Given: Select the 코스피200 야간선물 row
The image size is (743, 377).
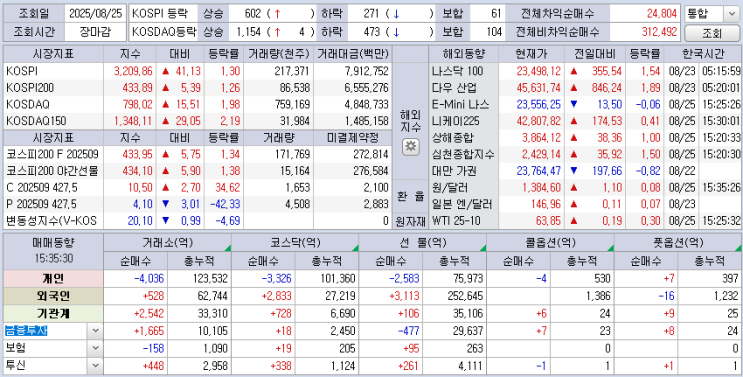Looking at the screenshot, I should (198, 171).
